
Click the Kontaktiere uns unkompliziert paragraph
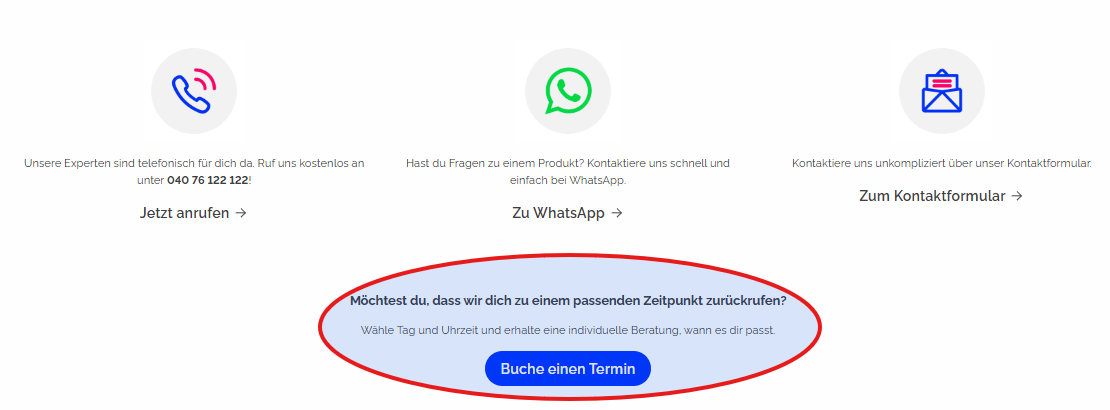pos(942,164)
